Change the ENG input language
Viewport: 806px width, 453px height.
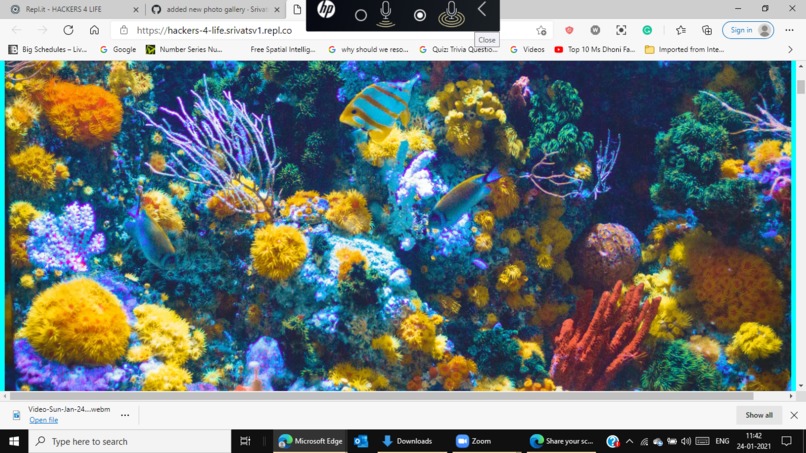click(x=722, y=441)
